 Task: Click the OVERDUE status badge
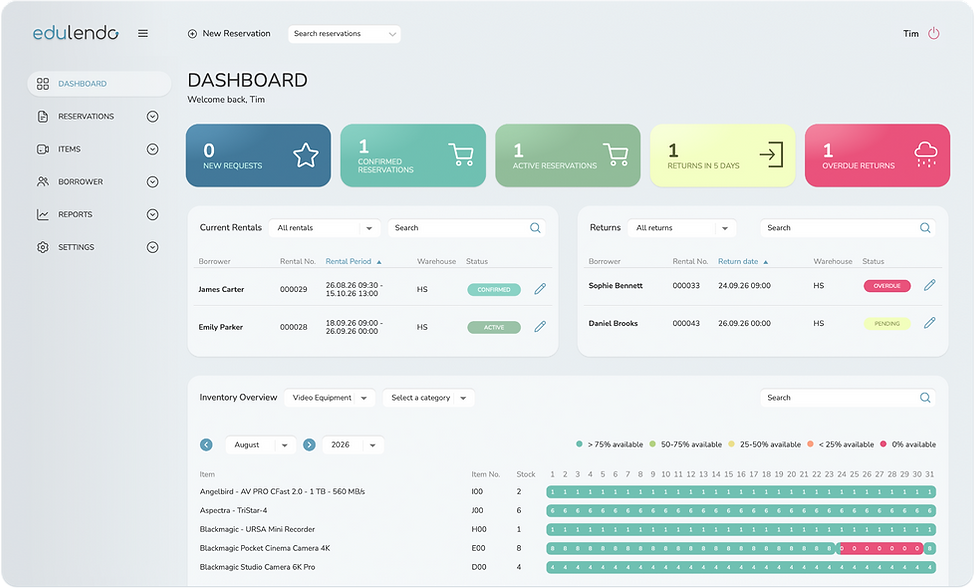[887, 286]
